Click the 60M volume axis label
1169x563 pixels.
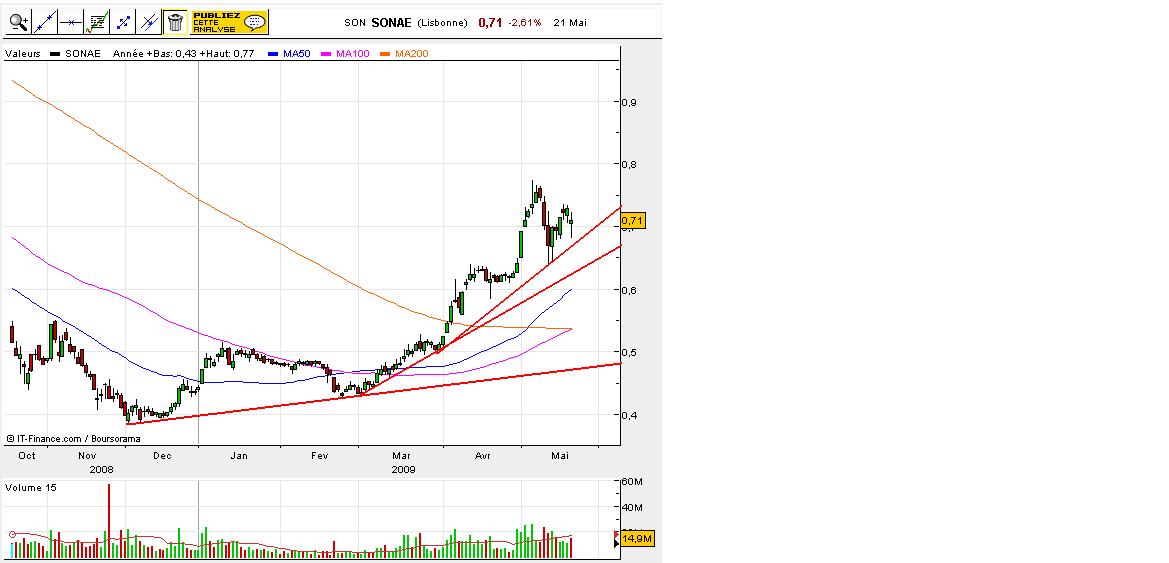click(633, 482)
